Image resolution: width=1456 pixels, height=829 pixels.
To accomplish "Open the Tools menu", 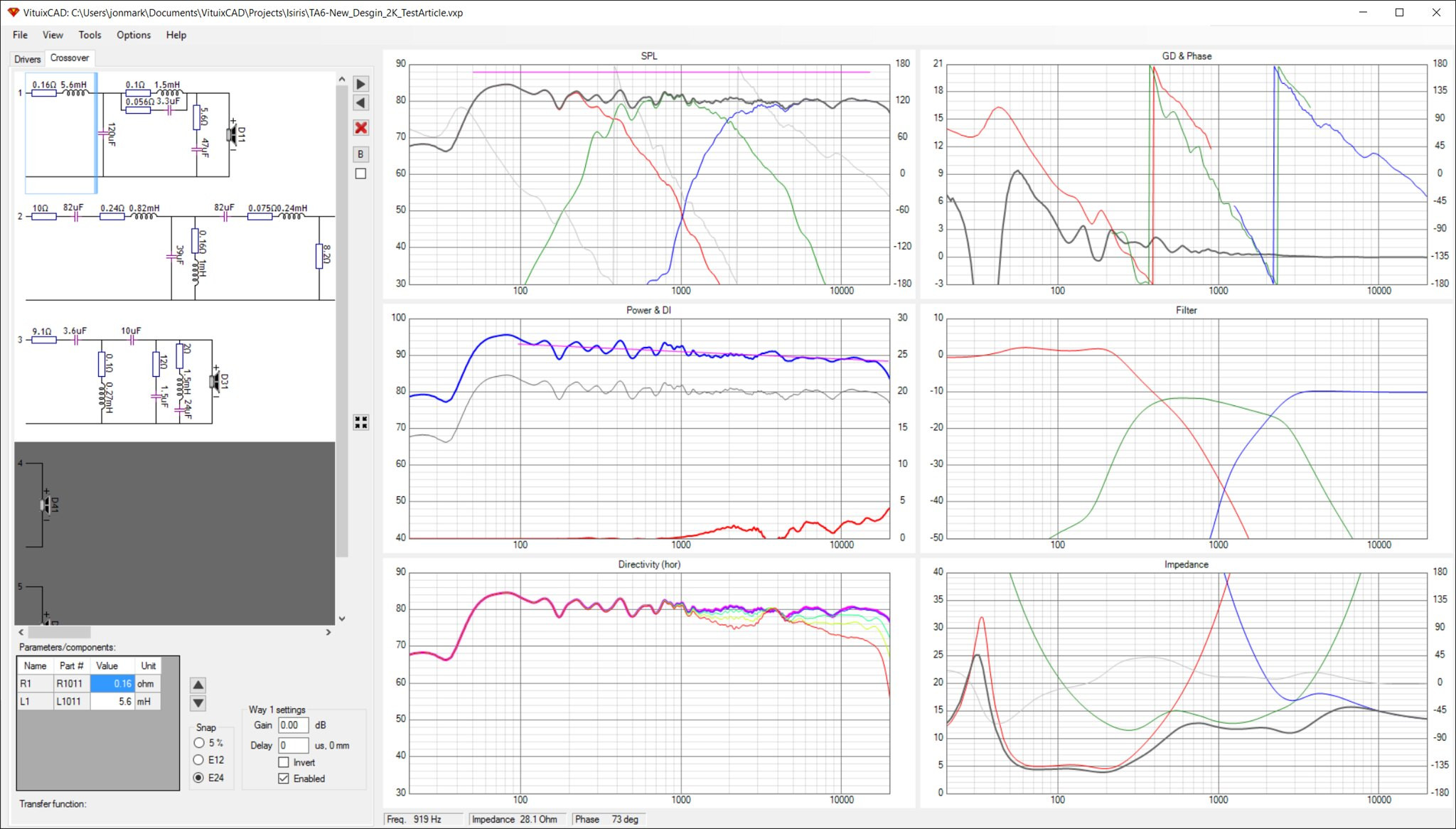I will pos(90,35).
